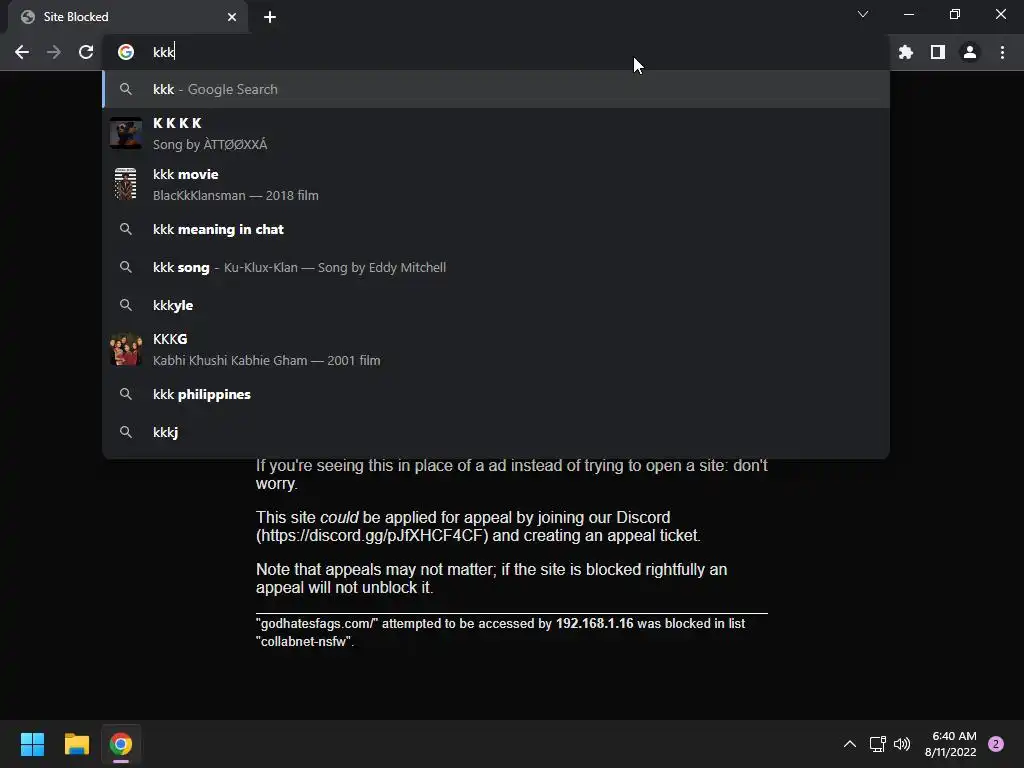The width and height of the screenshot is (1024, 768).
Task: Click search icon beside 'kkkj'
Action: click(x=126, y=432)
